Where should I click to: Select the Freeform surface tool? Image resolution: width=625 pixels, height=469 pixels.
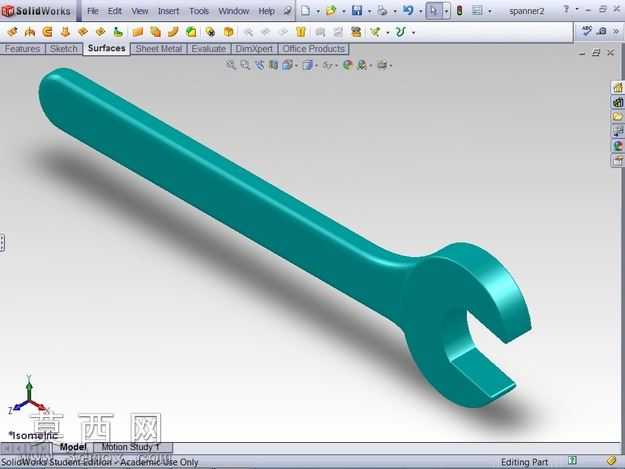click(118, 31)
